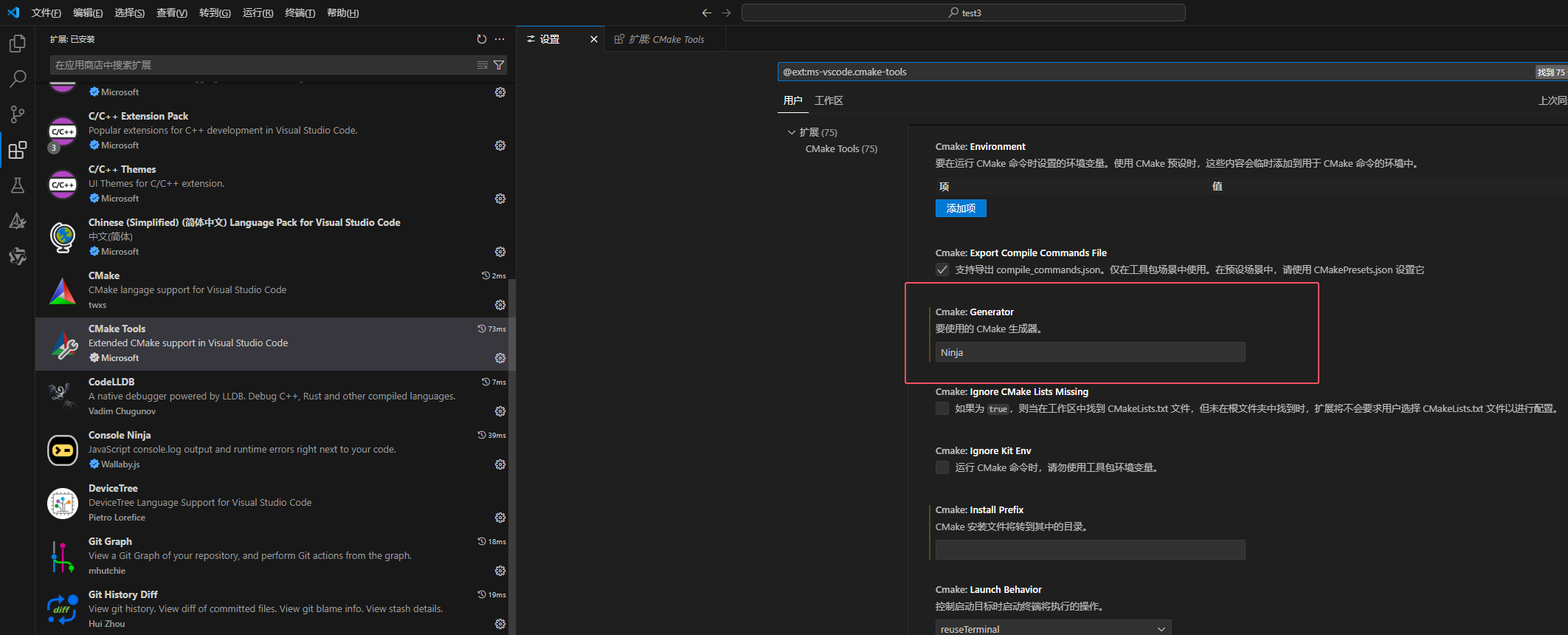Manage gear for CMake Tools extension
This screenshot has height=635, width=1568.
click(x=500, y=358)
